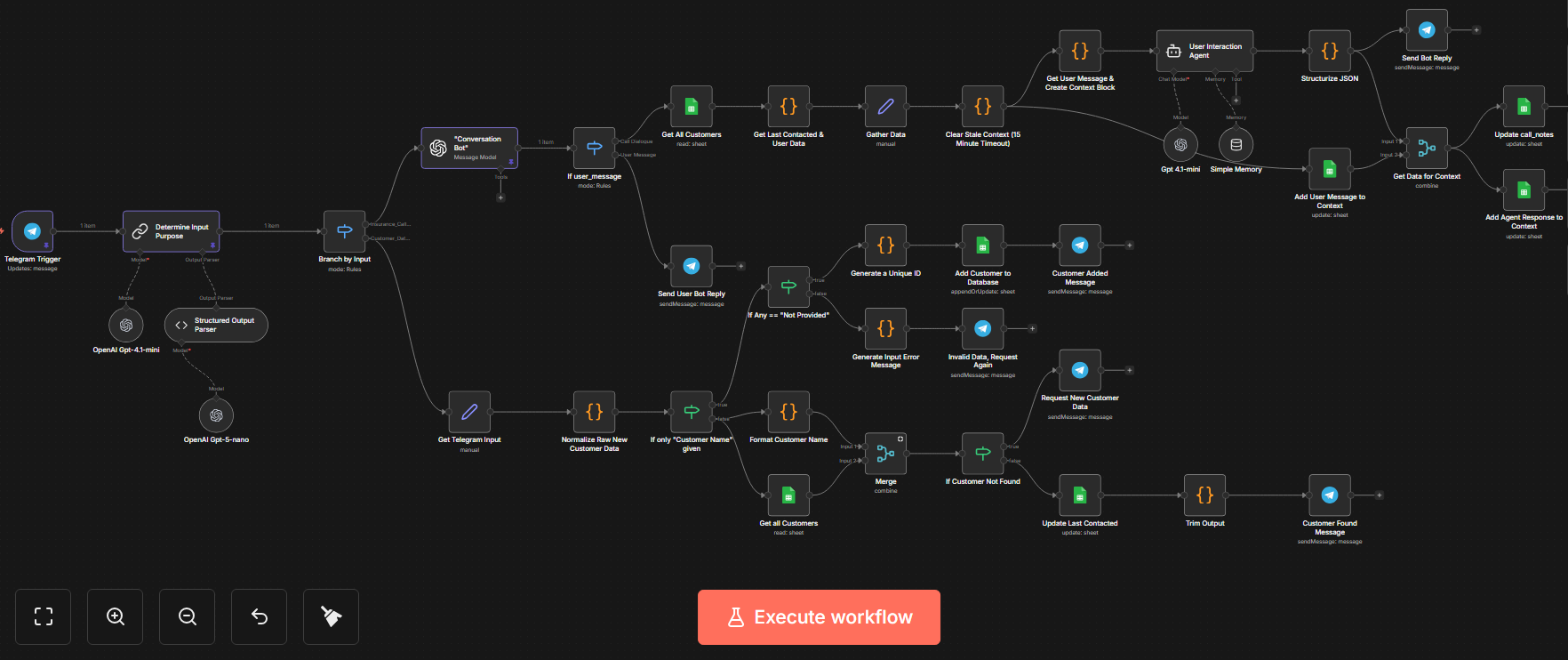Tidy up the workflow with broom icon
The image size is (1568, 660).
[331, 616]
